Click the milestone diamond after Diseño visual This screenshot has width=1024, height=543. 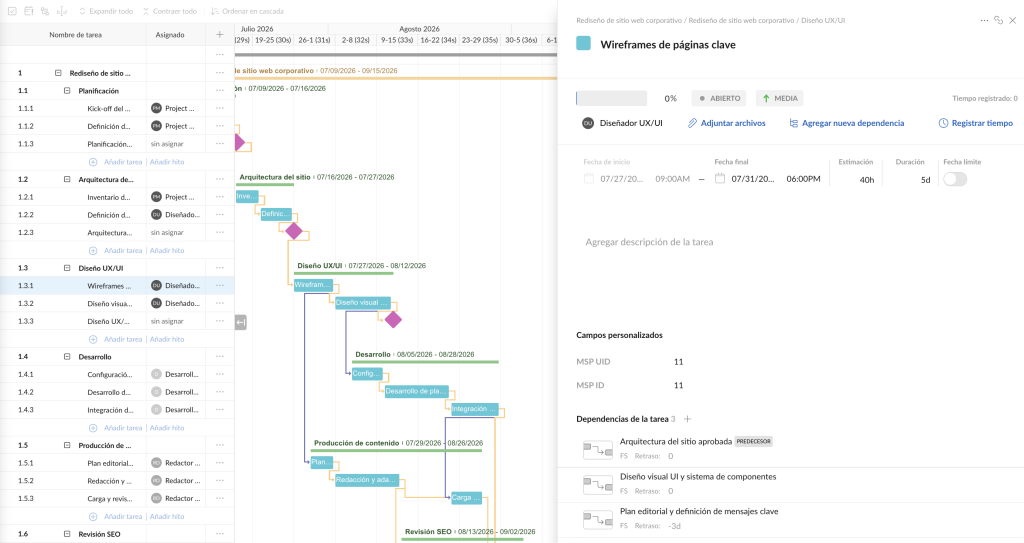(x=392, y=320)
